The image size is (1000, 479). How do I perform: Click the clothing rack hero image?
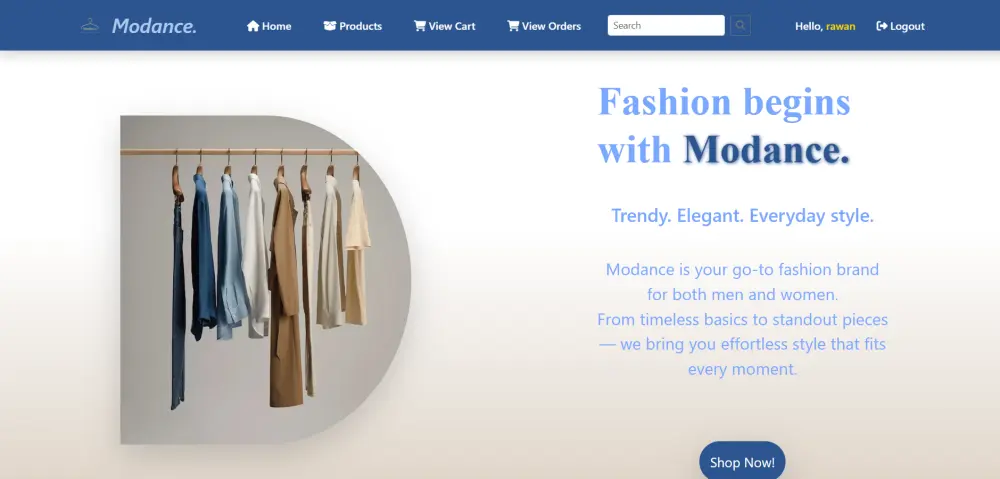tap(265, 279)
